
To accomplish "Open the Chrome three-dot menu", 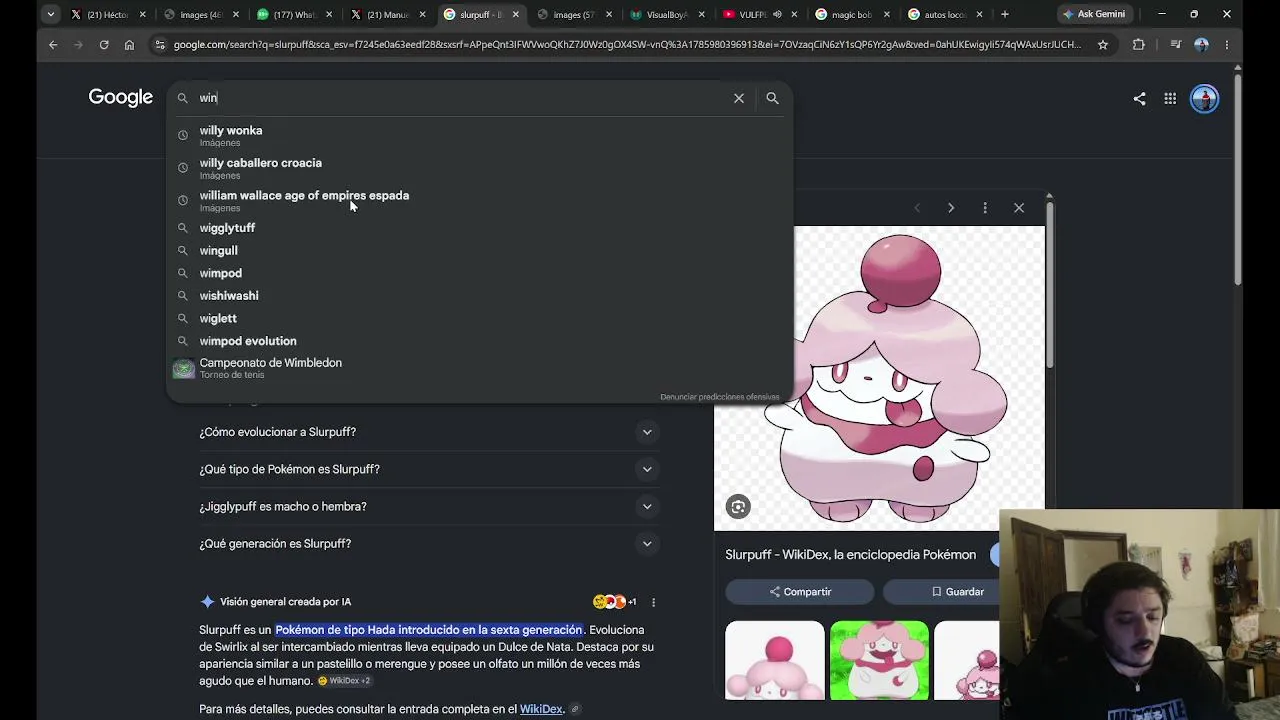I will [x=1227, y=44].
